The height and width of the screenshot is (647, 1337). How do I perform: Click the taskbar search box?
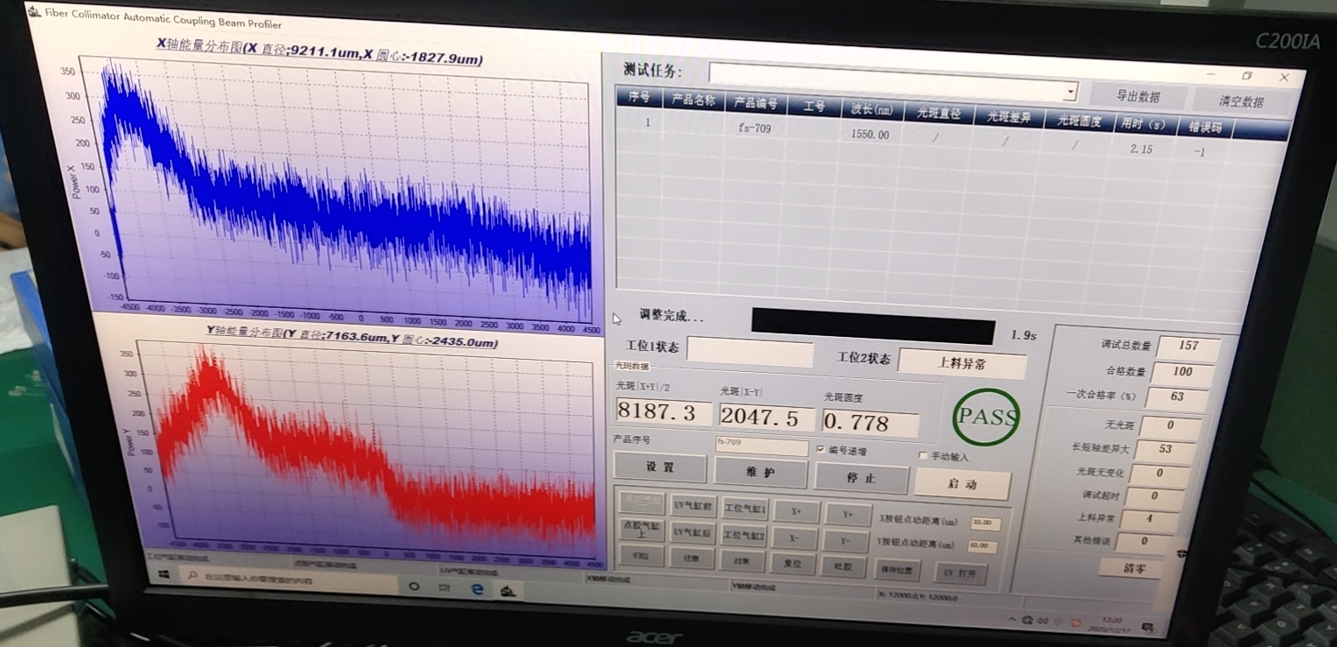click(x=290, y=579)
